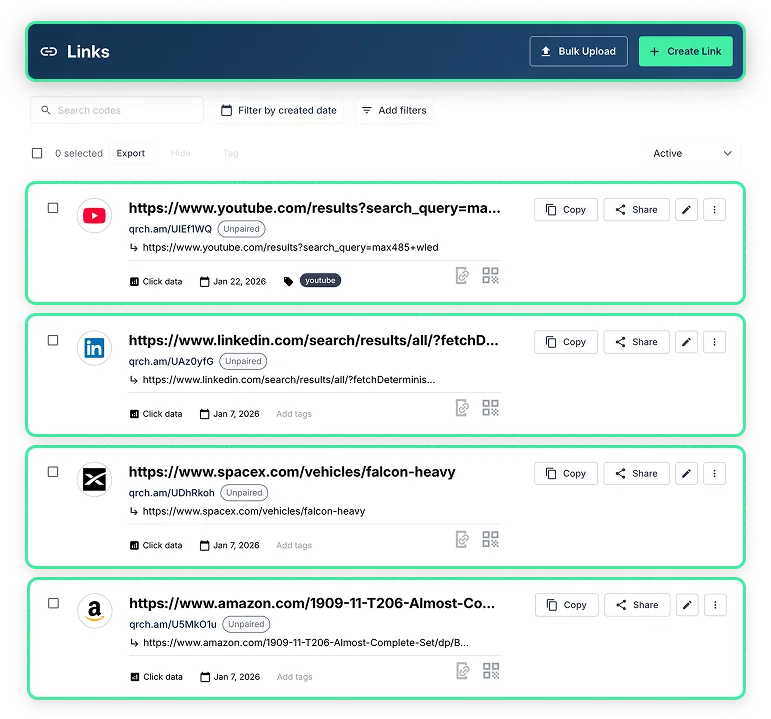The height and width of the screenshot is (719, 771).
Task: Copy the SpaceX short link
Action: pyautogui.click(x=566, y=474)
